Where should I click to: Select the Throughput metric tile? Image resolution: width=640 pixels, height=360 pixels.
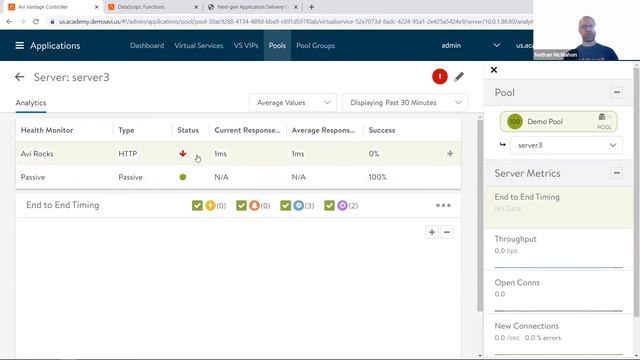click(558, 249)
